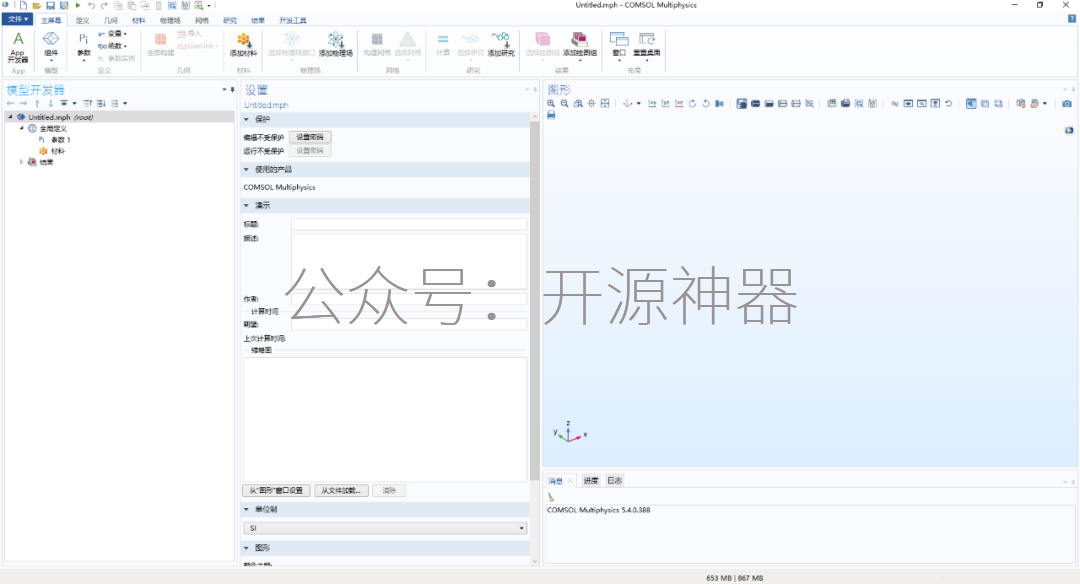The width and height of the screenshot is (1080, 584).
Task: Collapse the 单位制 (Unit System) section
Action: [247, 510]
